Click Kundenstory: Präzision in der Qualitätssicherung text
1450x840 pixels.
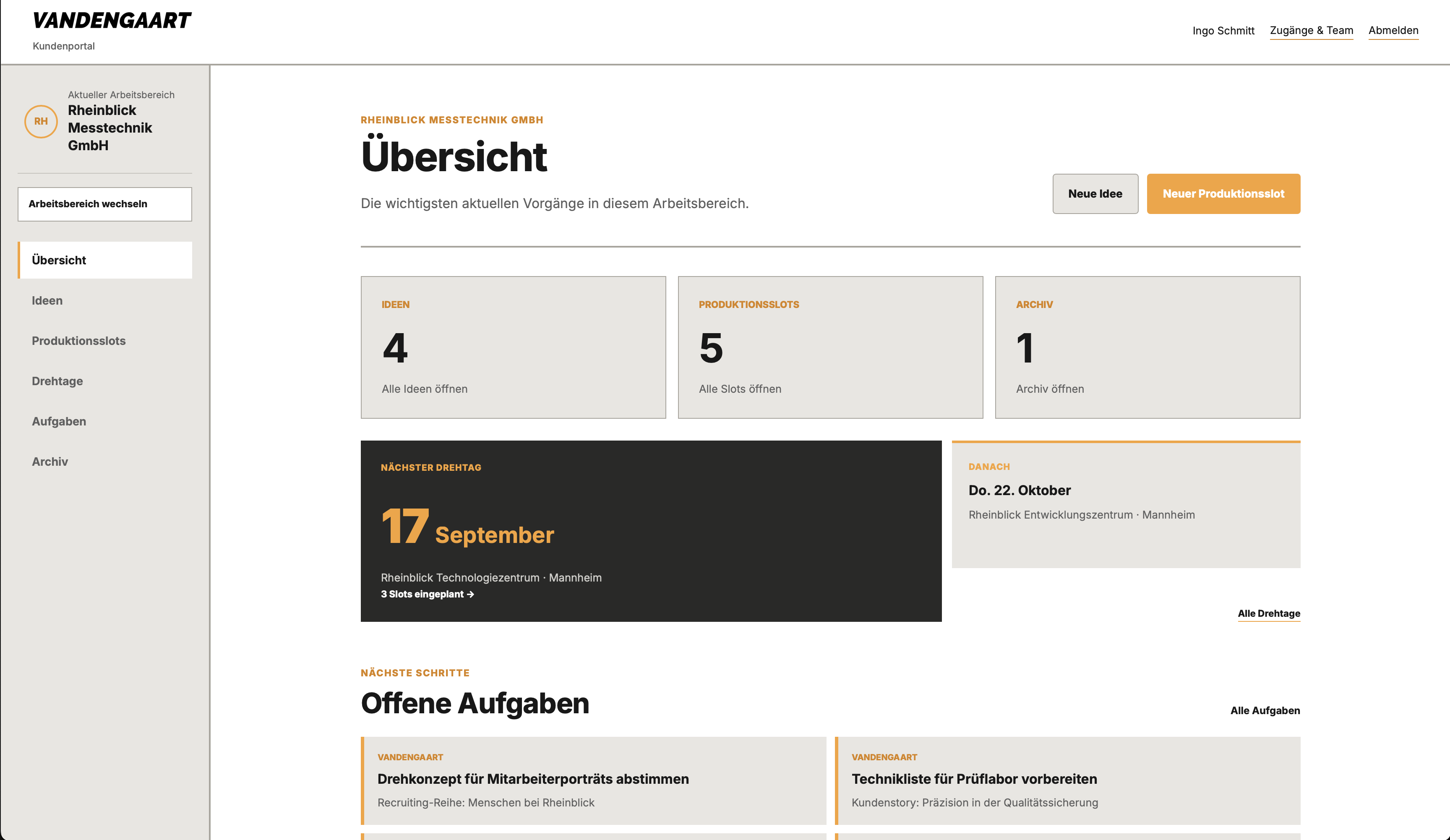[x=974, y=803]
